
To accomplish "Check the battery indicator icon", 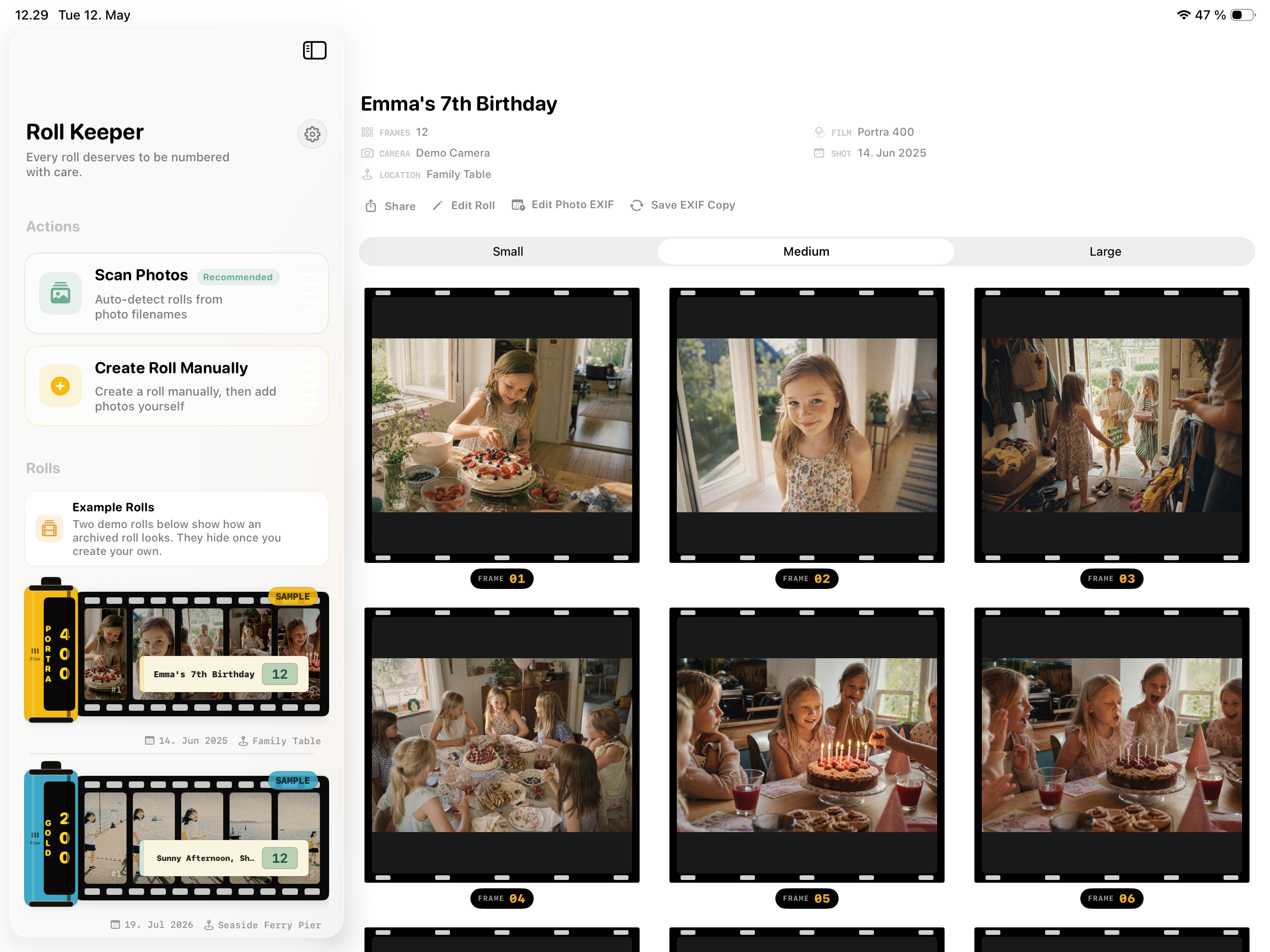I will pyautogui.click(x=1243, y=15).
